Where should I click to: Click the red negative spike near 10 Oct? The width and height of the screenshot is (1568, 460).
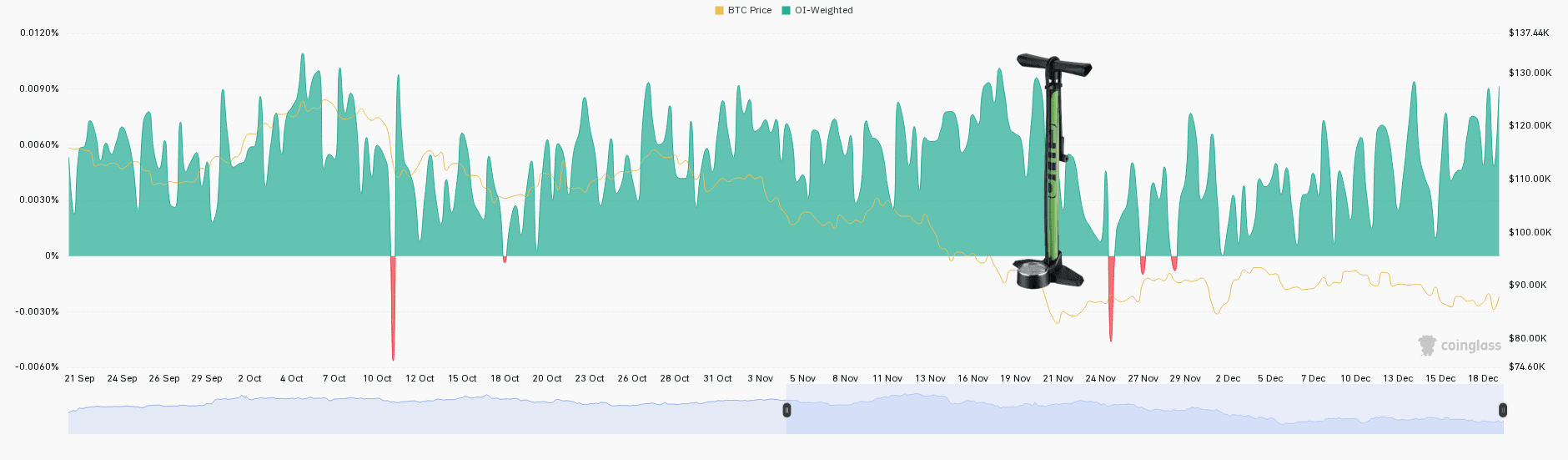(x=393, y=307)
